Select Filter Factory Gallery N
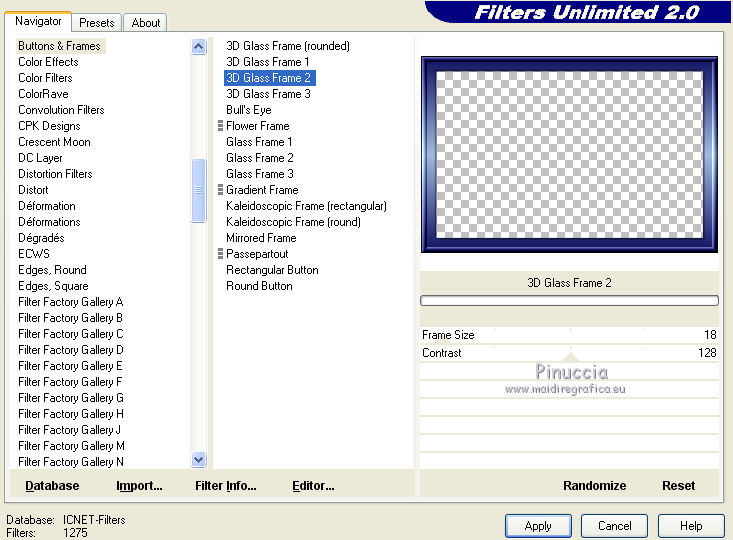The image size is (733, 540). [71, 461]
